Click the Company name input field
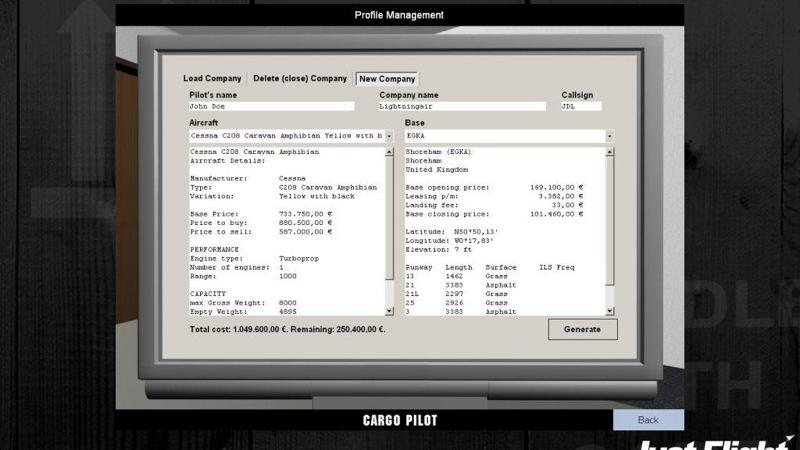This screenshot has width=800, height=450. pyautogui.click(x=462, y=106)
